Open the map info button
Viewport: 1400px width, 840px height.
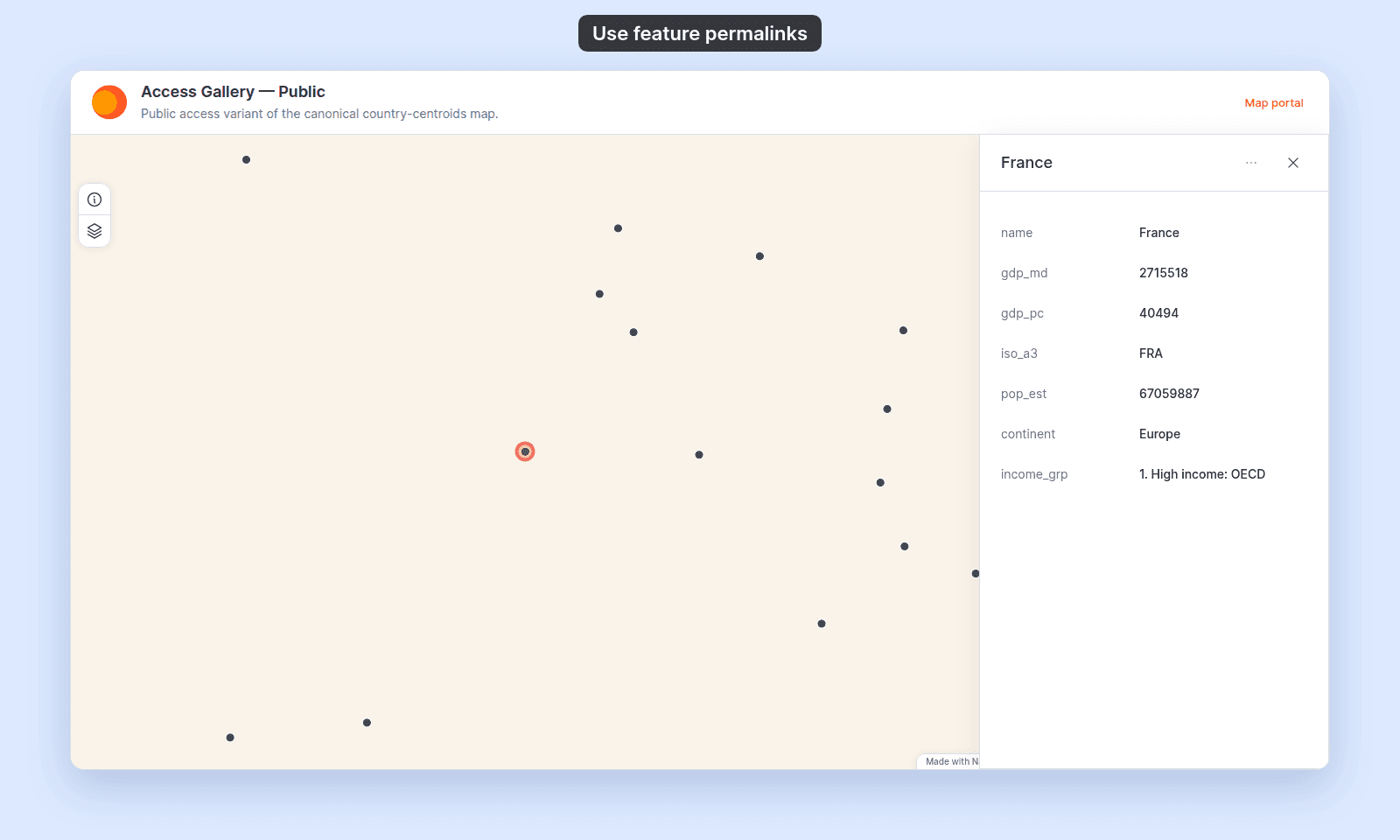[x=94, y=199]
